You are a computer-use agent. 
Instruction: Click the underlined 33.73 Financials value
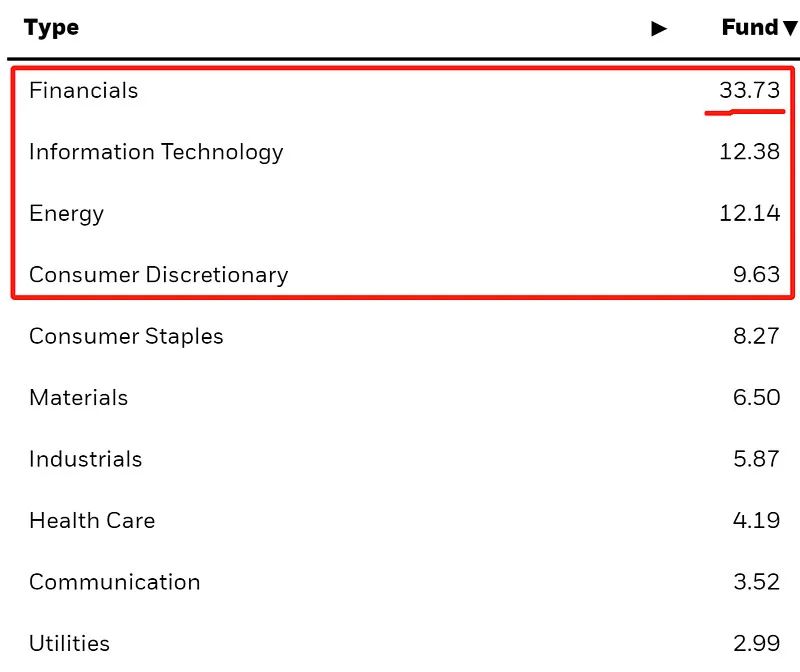click(x=749, y=90)
